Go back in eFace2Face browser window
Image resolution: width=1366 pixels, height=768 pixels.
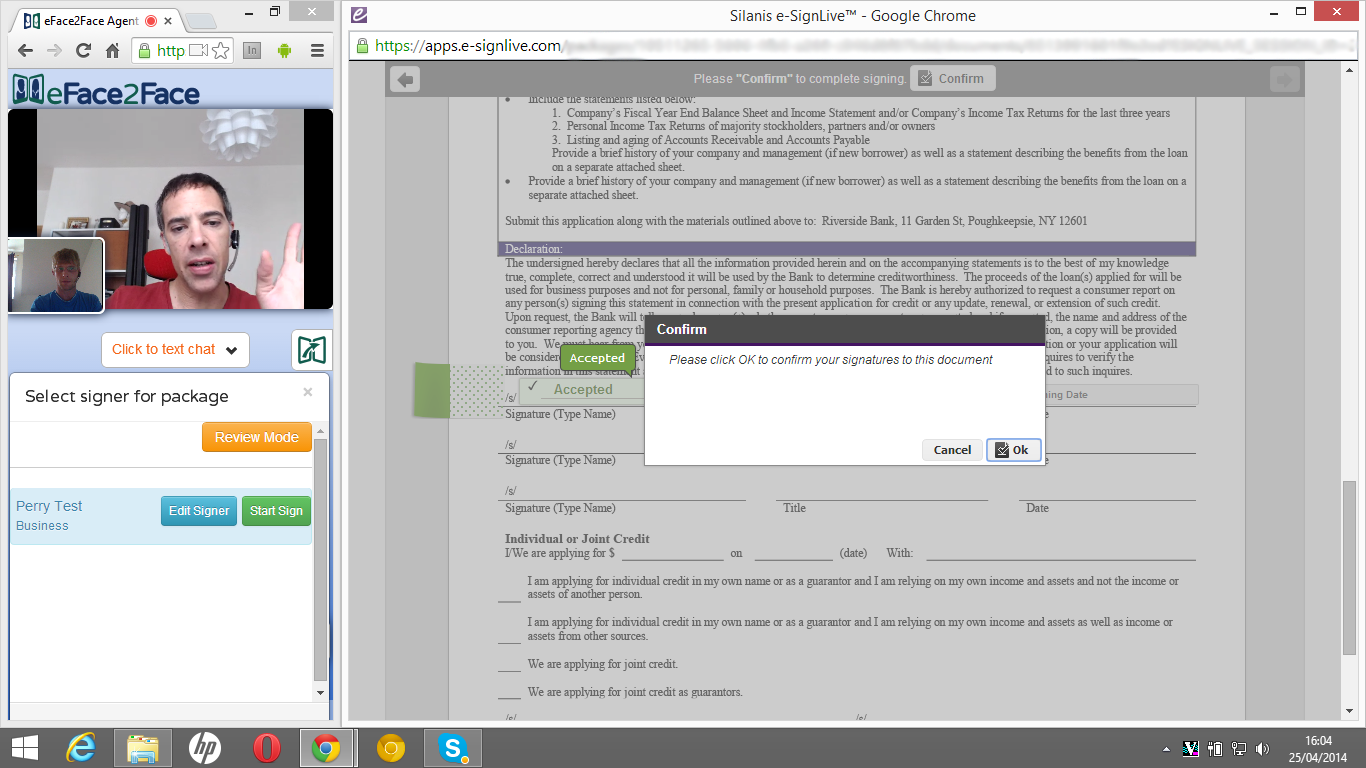(25, 50)
